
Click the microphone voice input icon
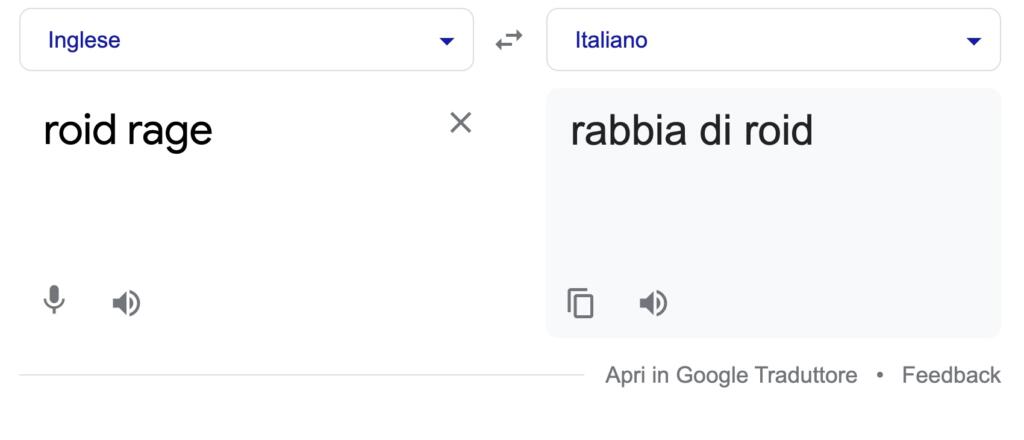(55, 300)
